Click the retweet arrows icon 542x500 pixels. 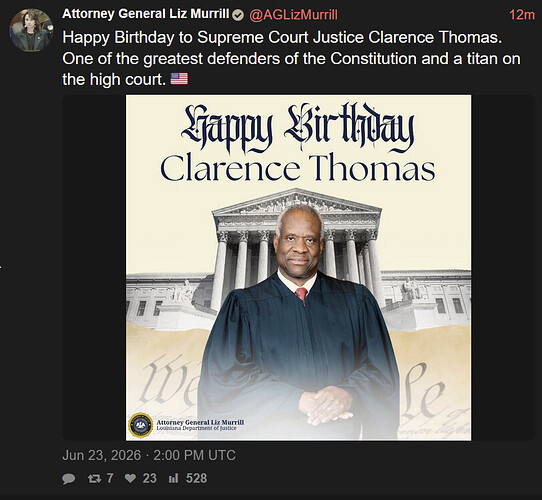coord(94,479)
